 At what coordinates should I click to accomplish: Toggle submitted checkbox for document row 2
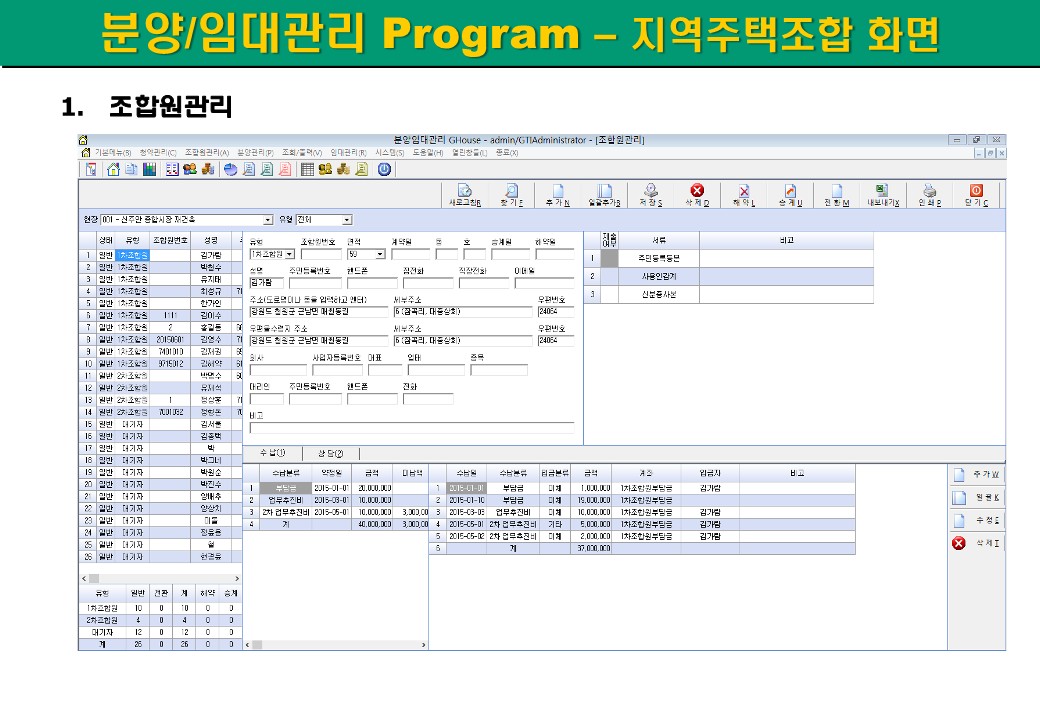point(609,276)
